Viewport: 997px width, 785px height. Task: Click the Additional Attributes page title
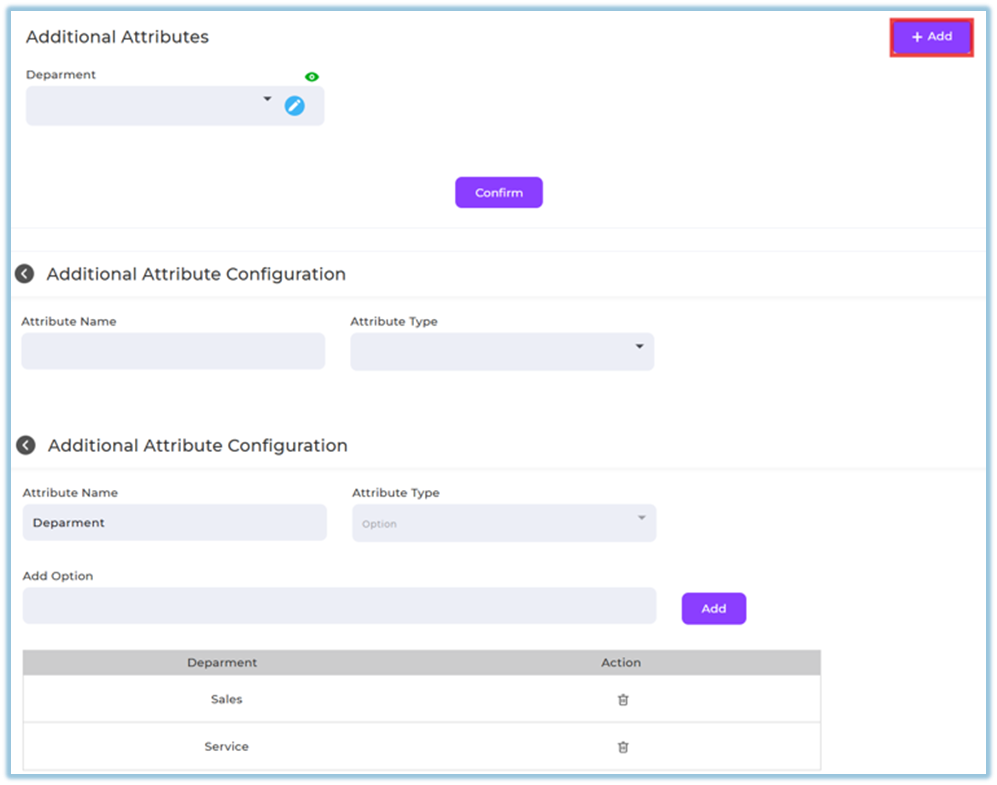click(x=117, y=37)
